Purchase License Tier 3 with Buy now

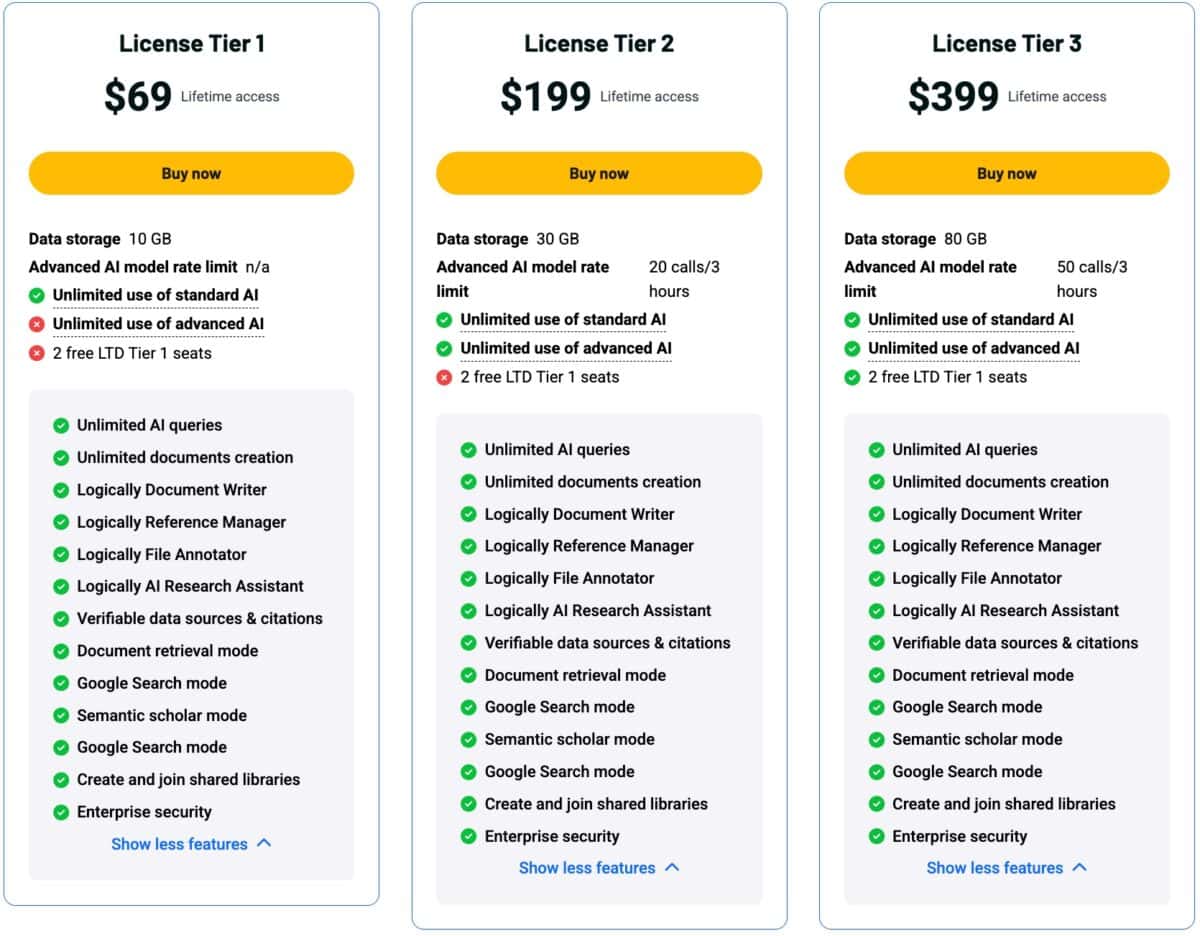pyautogui.click(x=1006, y=173)
